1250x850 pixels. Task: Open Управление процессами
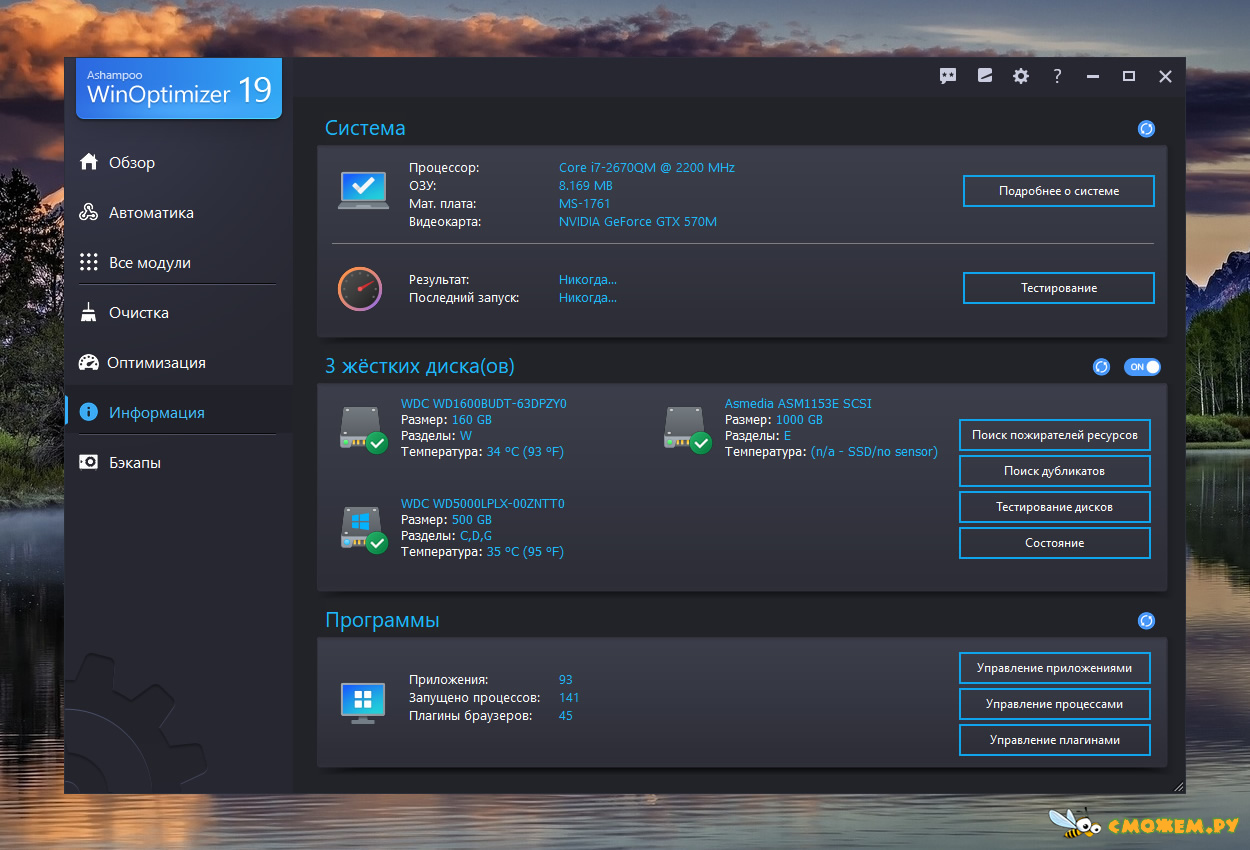(x=1055, y=704)
